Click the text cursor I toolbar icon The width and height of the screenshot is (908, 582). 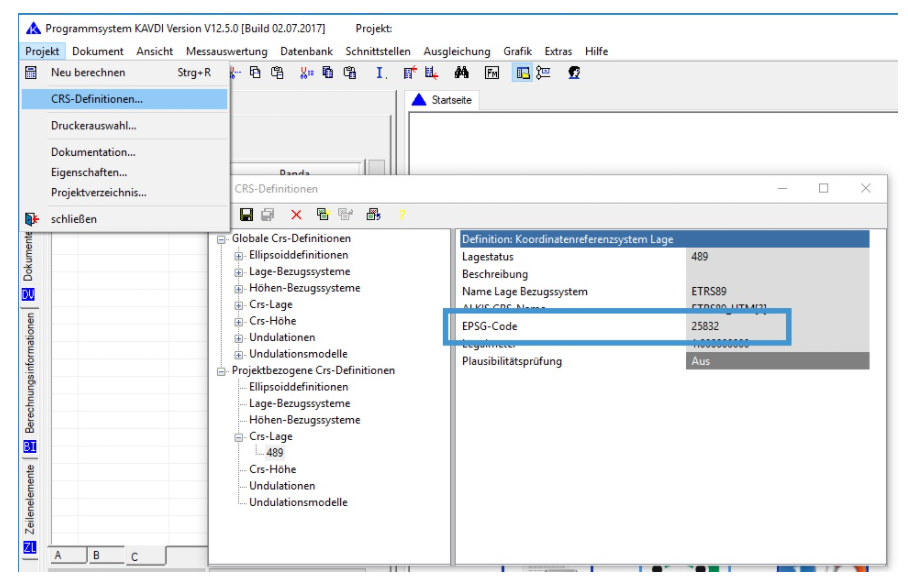(x=381, y=73)
